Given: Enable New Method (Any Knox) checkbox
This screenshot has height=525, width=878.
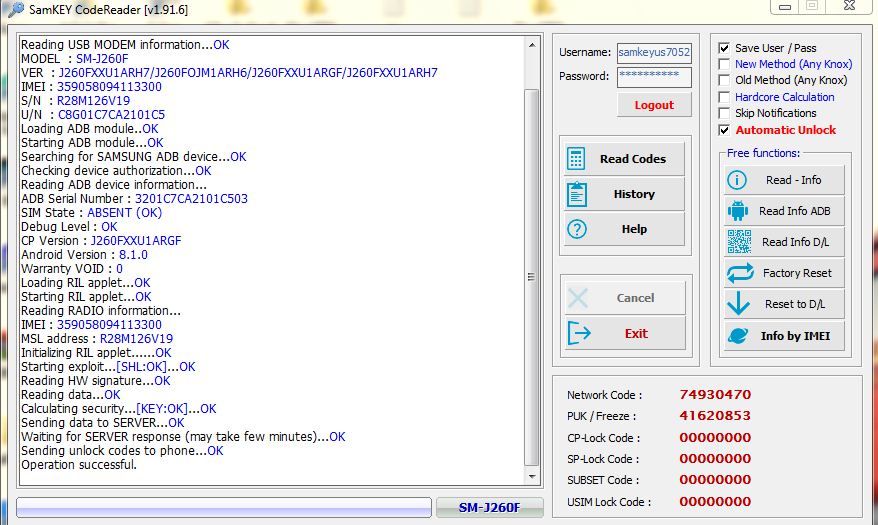Looking at the screenshot, I should pyautogui.click(x=724, y=64).
